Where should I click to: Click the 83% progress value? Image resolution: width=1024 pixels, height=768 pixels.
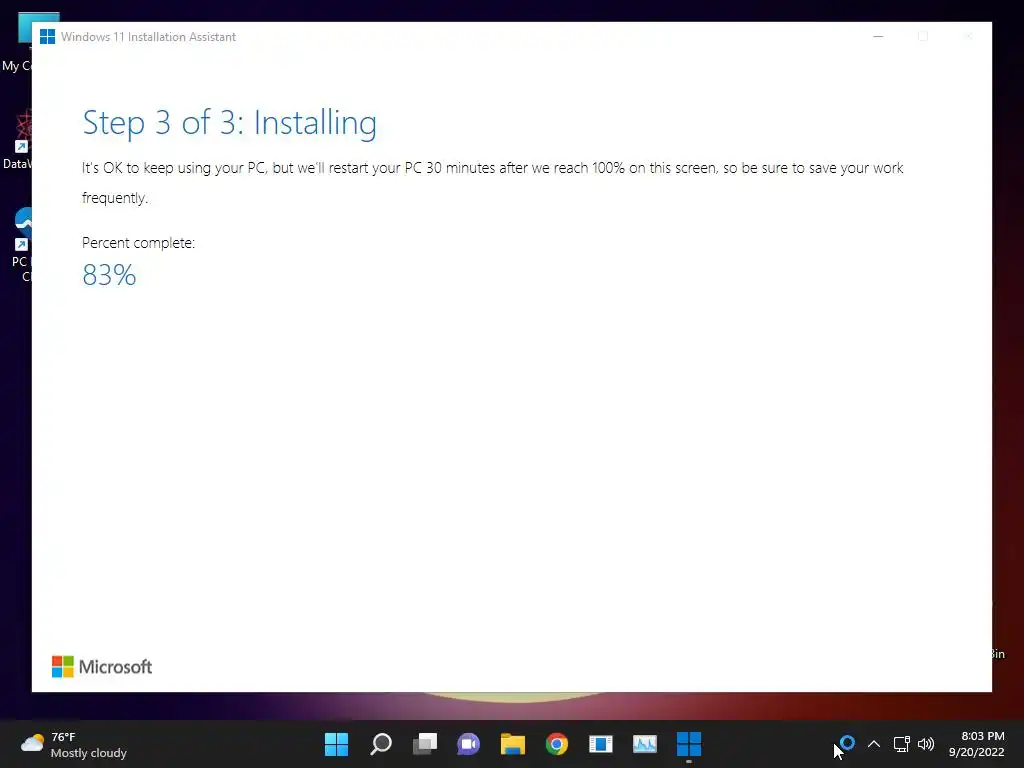(109, 275)
